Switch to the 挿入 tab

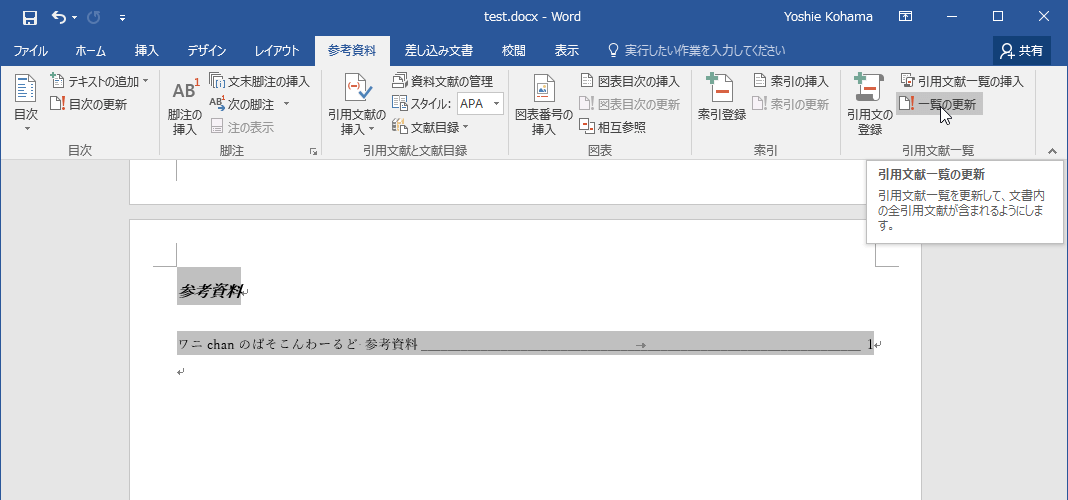pos(146,50)
